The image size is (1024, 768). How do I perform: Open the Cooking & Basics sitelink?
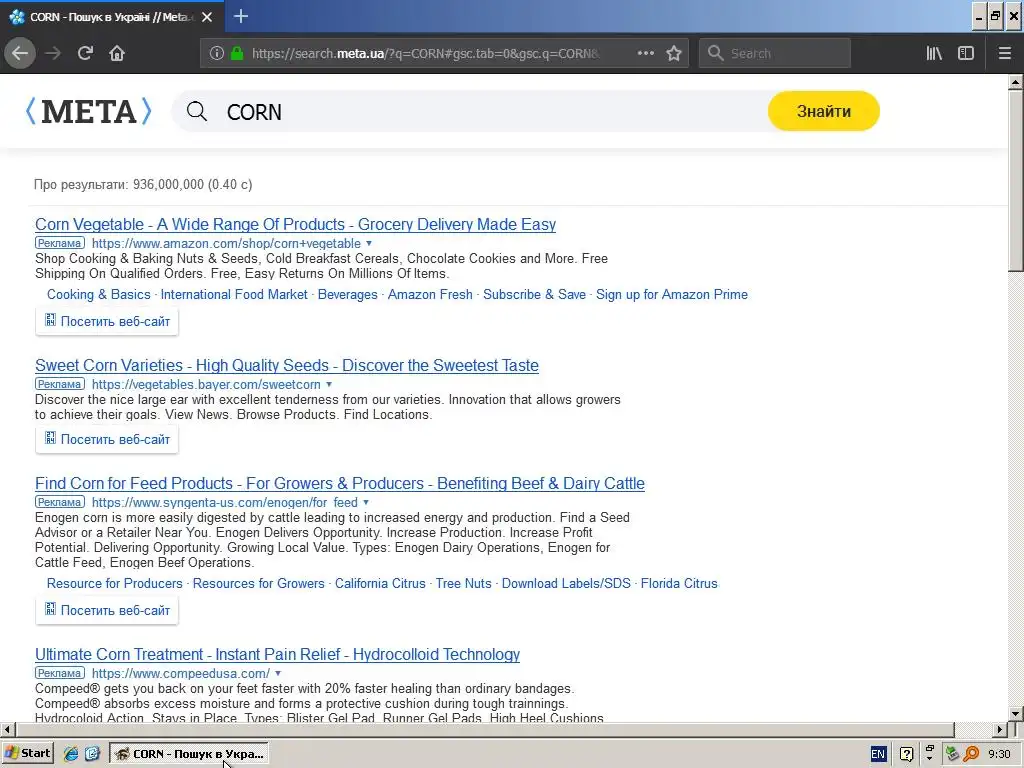click(x=99, y=295)
